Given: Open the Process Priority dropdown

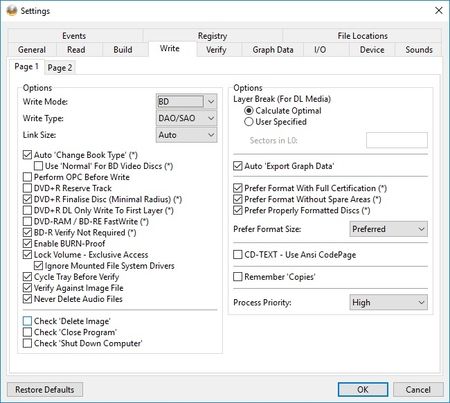Looking at the screenshot, I should (x=388, y=302).
